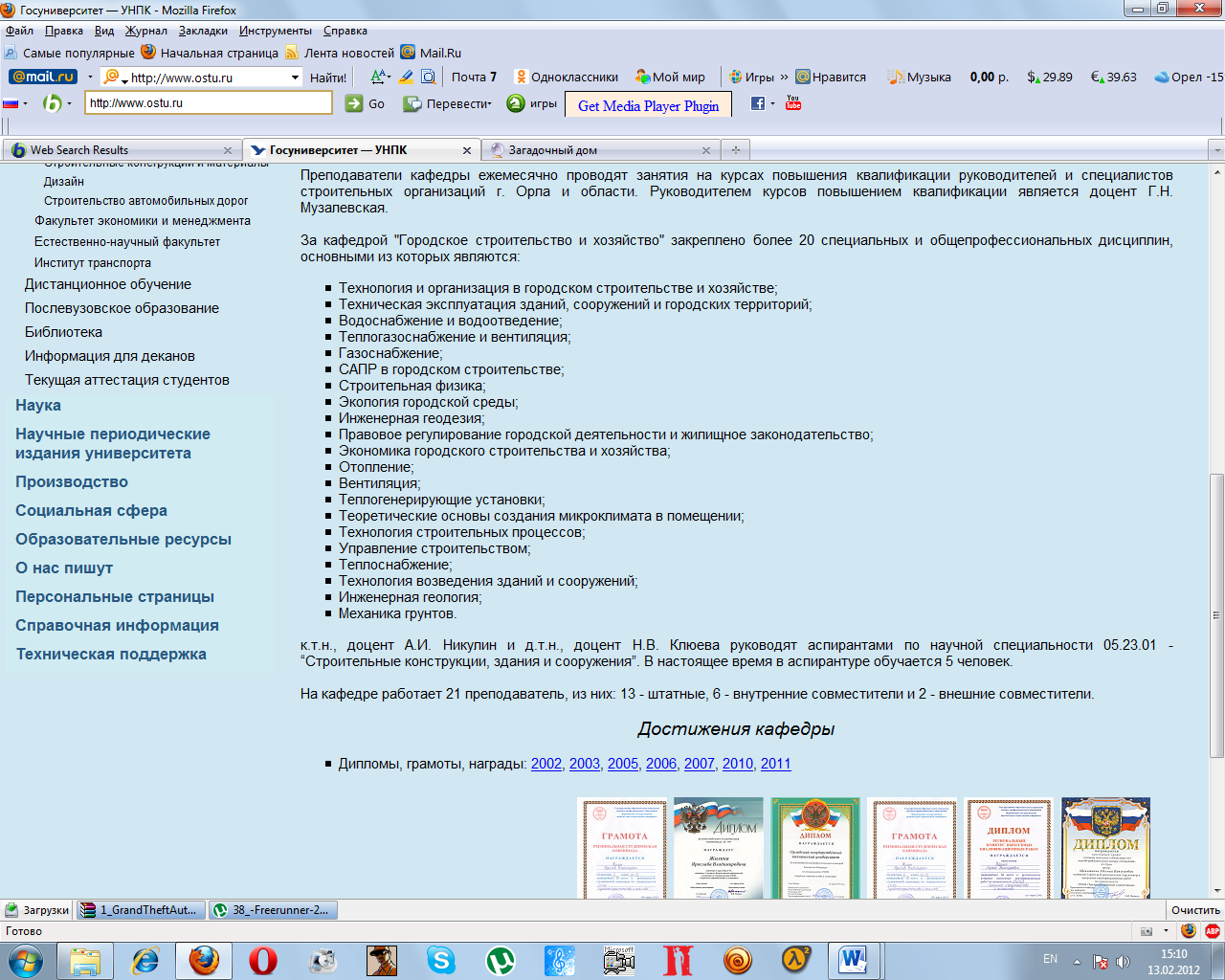Click the highlighter pencil icon in toolbar
This screenshot has height=980, width=1225.
tap(406, 77)
